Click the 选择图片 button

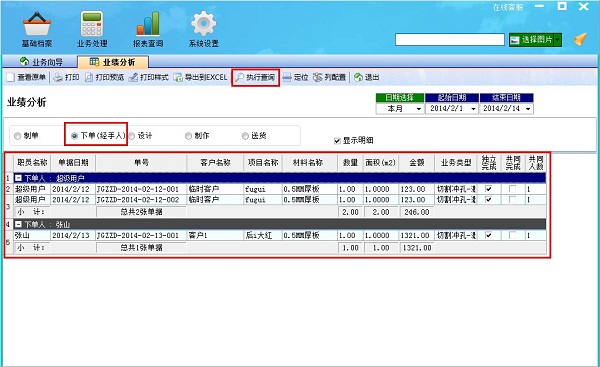(x=532, y=39)
